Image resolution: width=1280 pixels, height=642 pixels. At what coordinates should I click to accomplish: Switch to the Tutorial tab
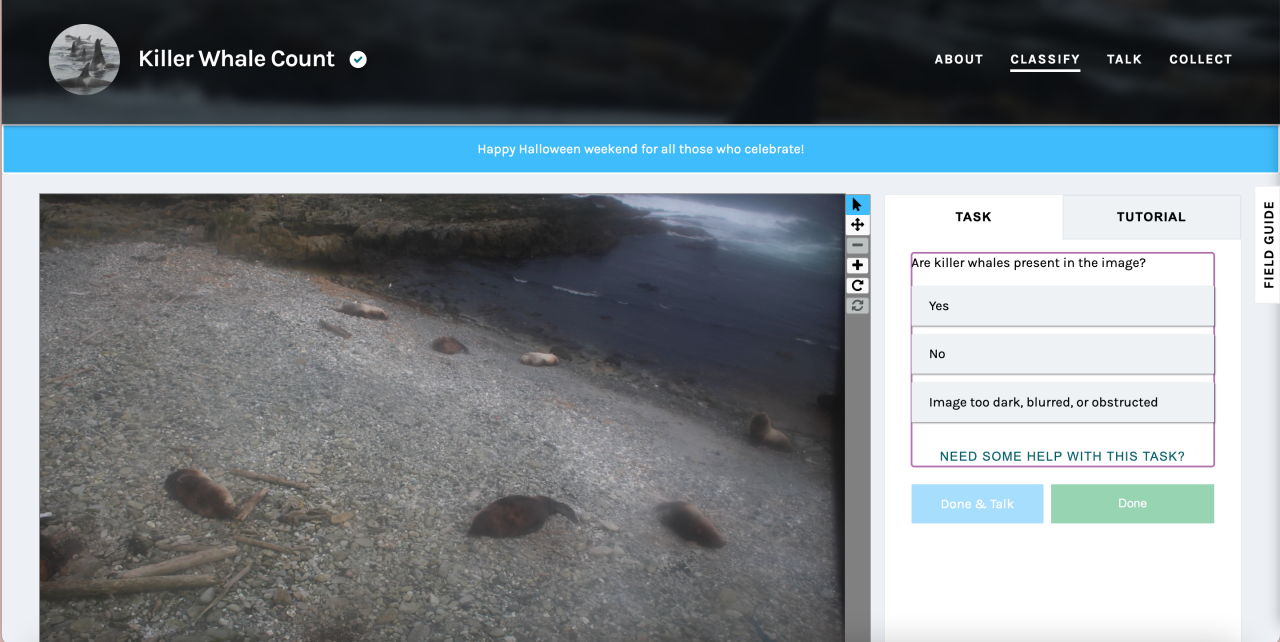coord(1151,217)
